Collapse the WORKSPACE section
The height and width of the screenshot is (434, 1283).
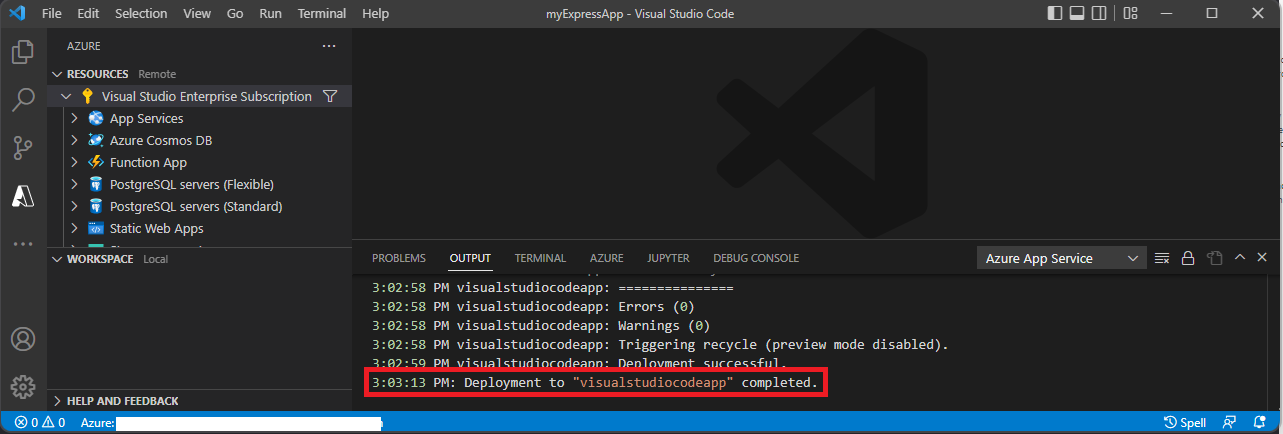pyautogui.click(x=57, y=258)
